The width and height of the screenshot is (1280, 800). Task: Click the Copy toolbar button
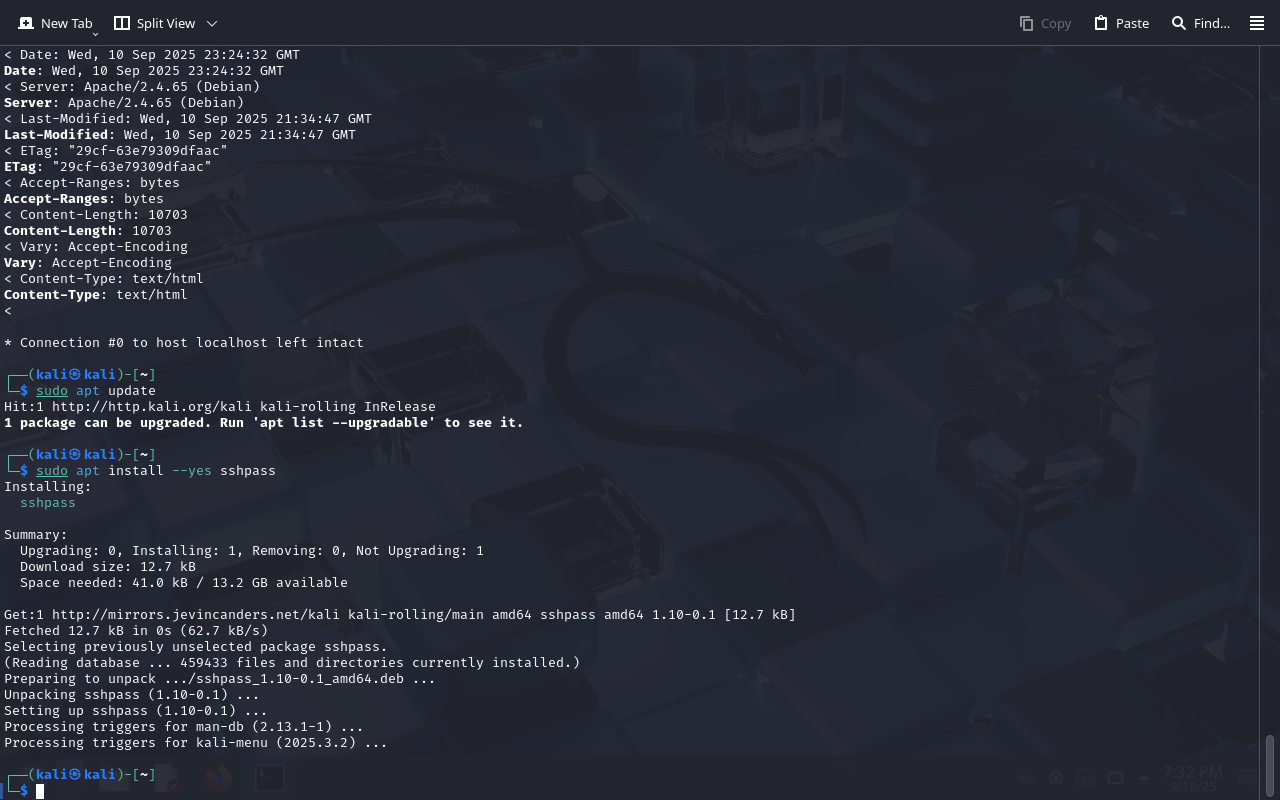click(x=1045, y=23)
